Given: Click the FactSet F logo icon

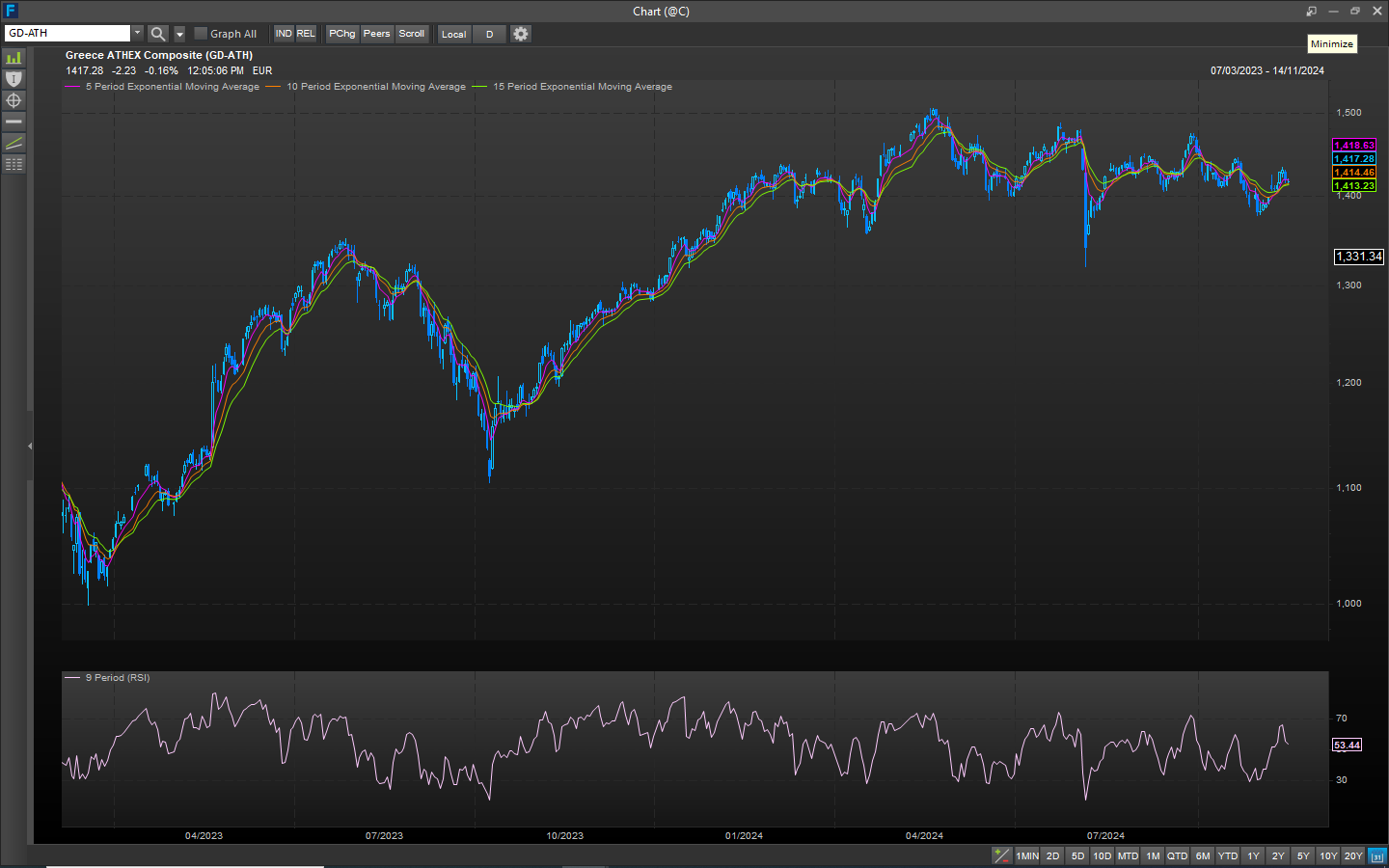Looking at the screenshot, I should 11,11.
